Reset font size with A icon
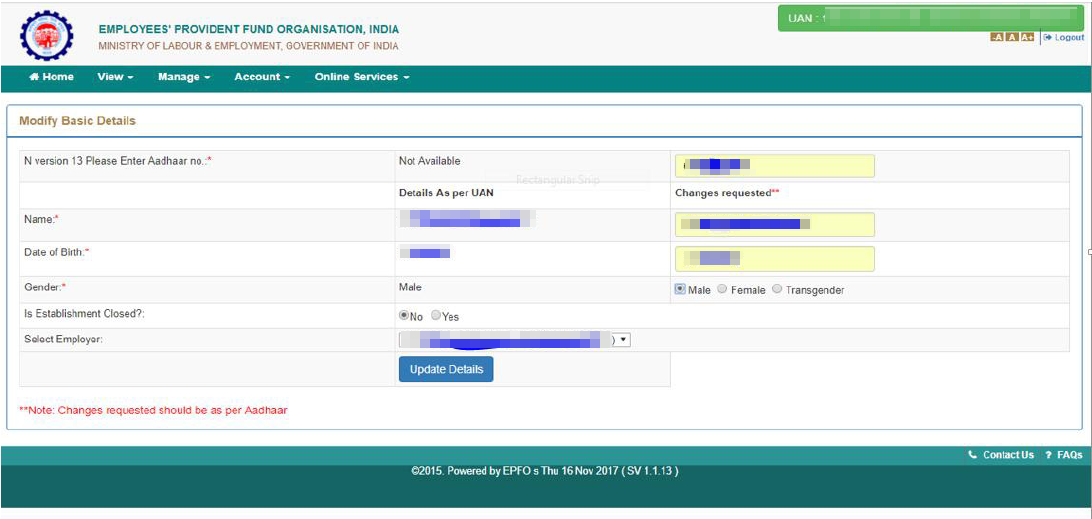Viewport: 1092px width, 519px height. [1012, 38]
